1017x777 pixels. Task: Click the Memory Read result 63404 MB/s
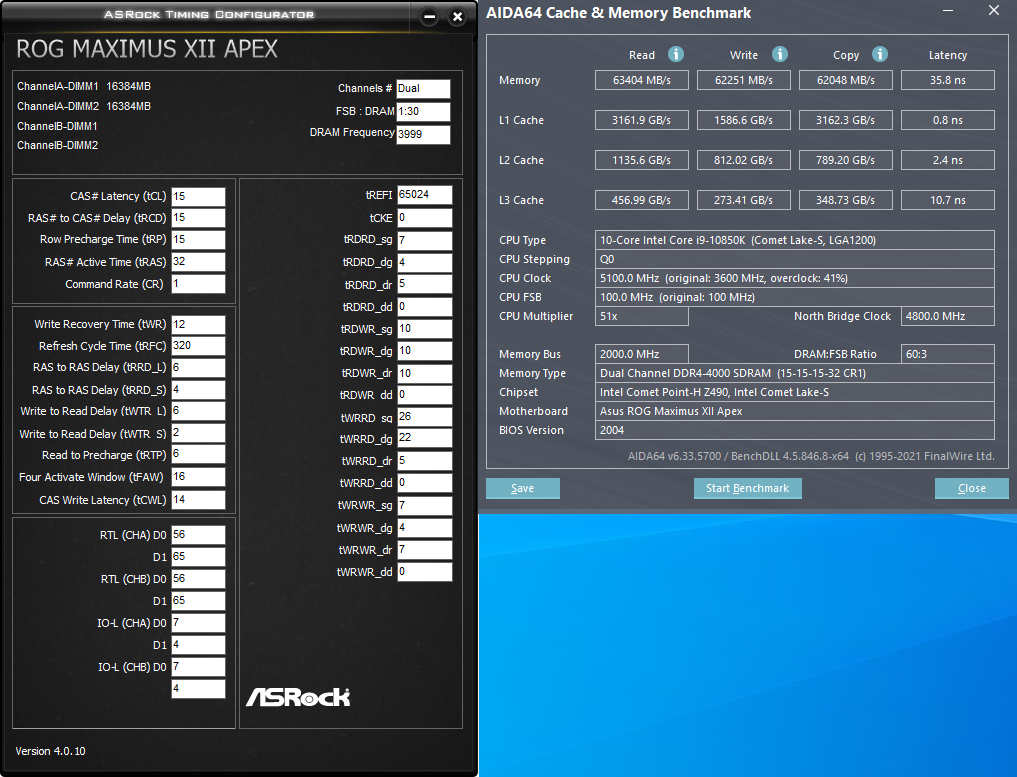click(641, 80)
